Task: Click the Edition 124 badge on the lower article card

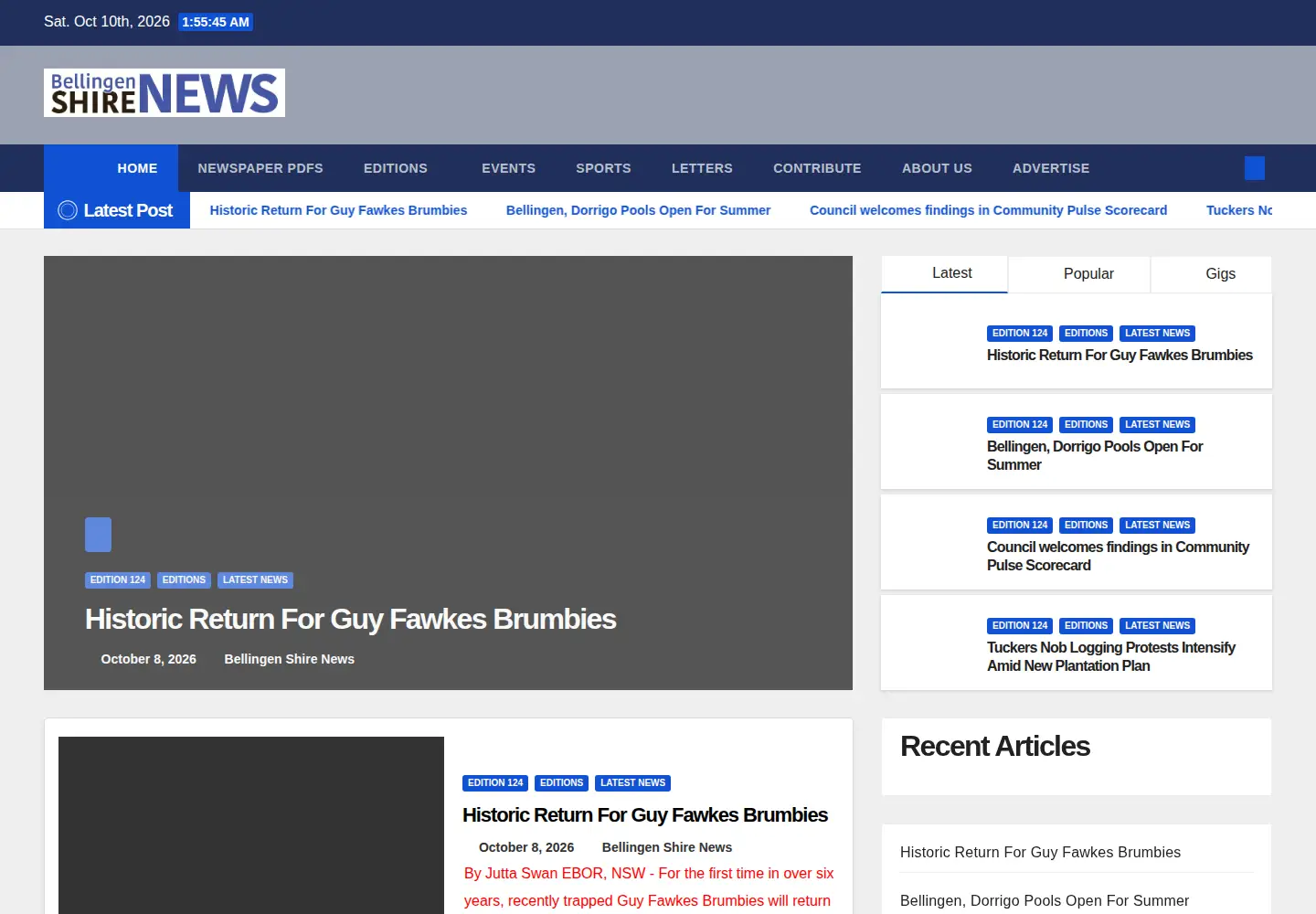Action: pyautogui.click(x=495, y=782)
